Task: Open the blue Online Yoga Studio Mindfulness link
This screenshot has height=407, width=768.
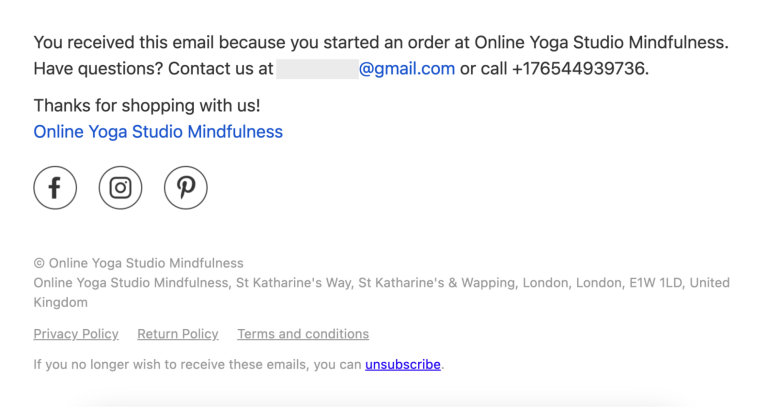Action: [158, 132]
